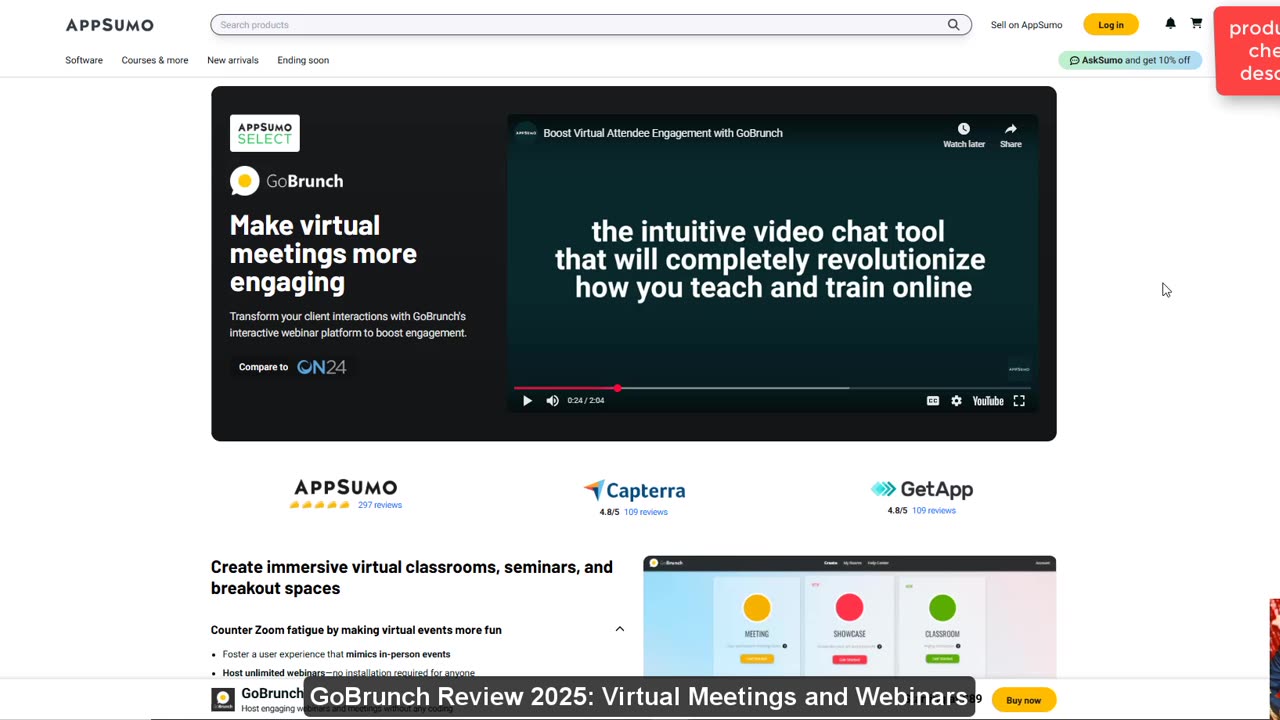Click the Sell on AppSumo link

click(1027, 25)
